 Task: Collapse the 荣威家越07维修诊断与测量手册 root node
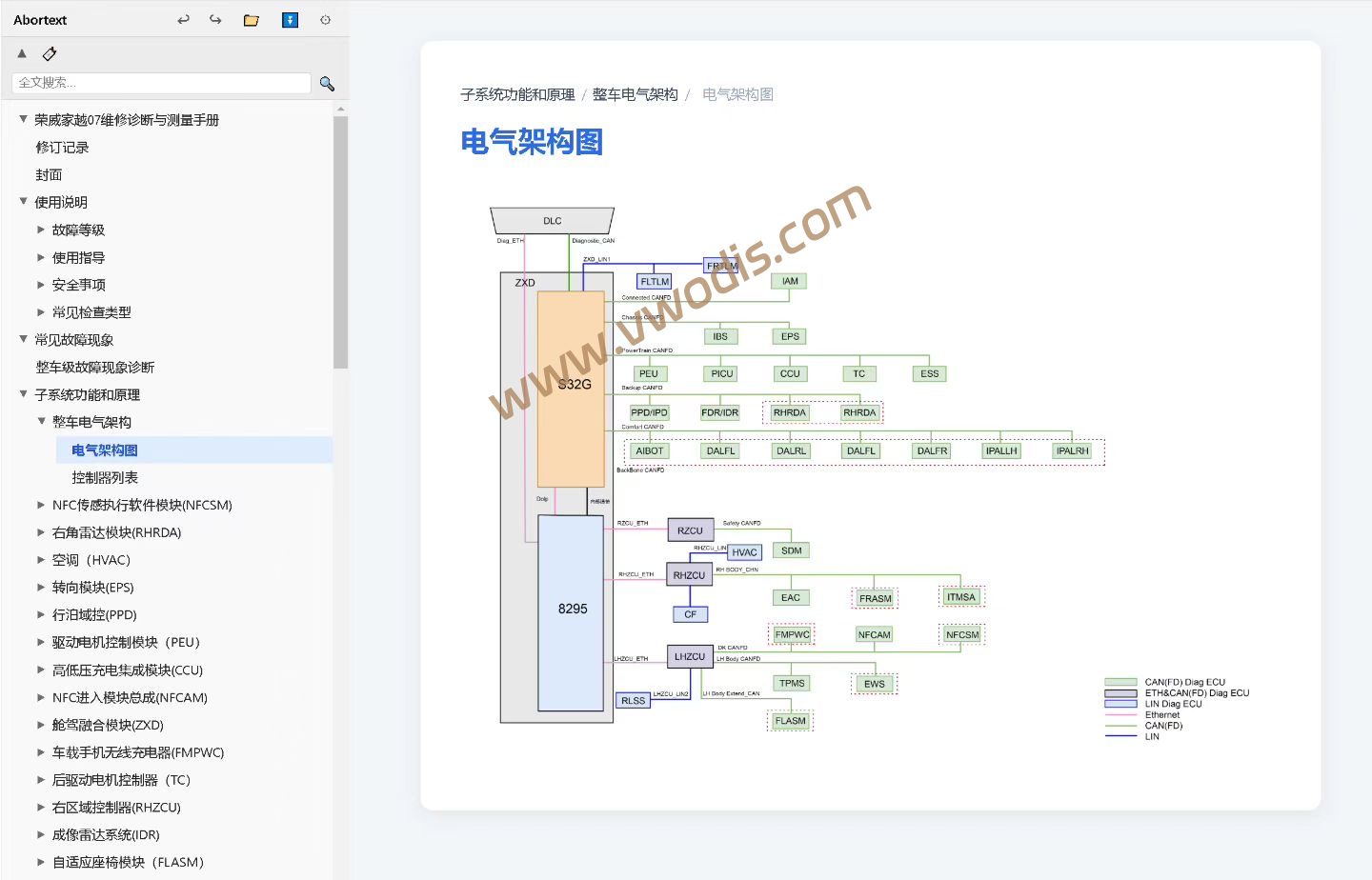[x=23, y=119]
